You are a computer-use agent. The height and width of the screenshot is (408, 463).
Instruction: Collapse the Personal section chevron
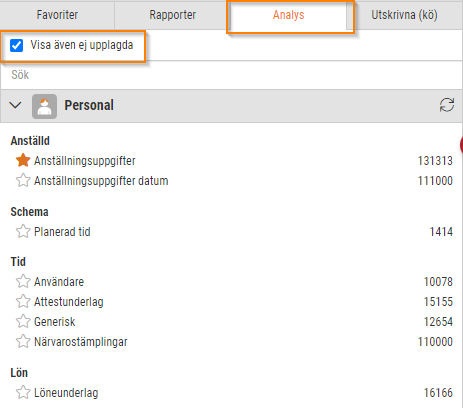[x=15, y=105]
